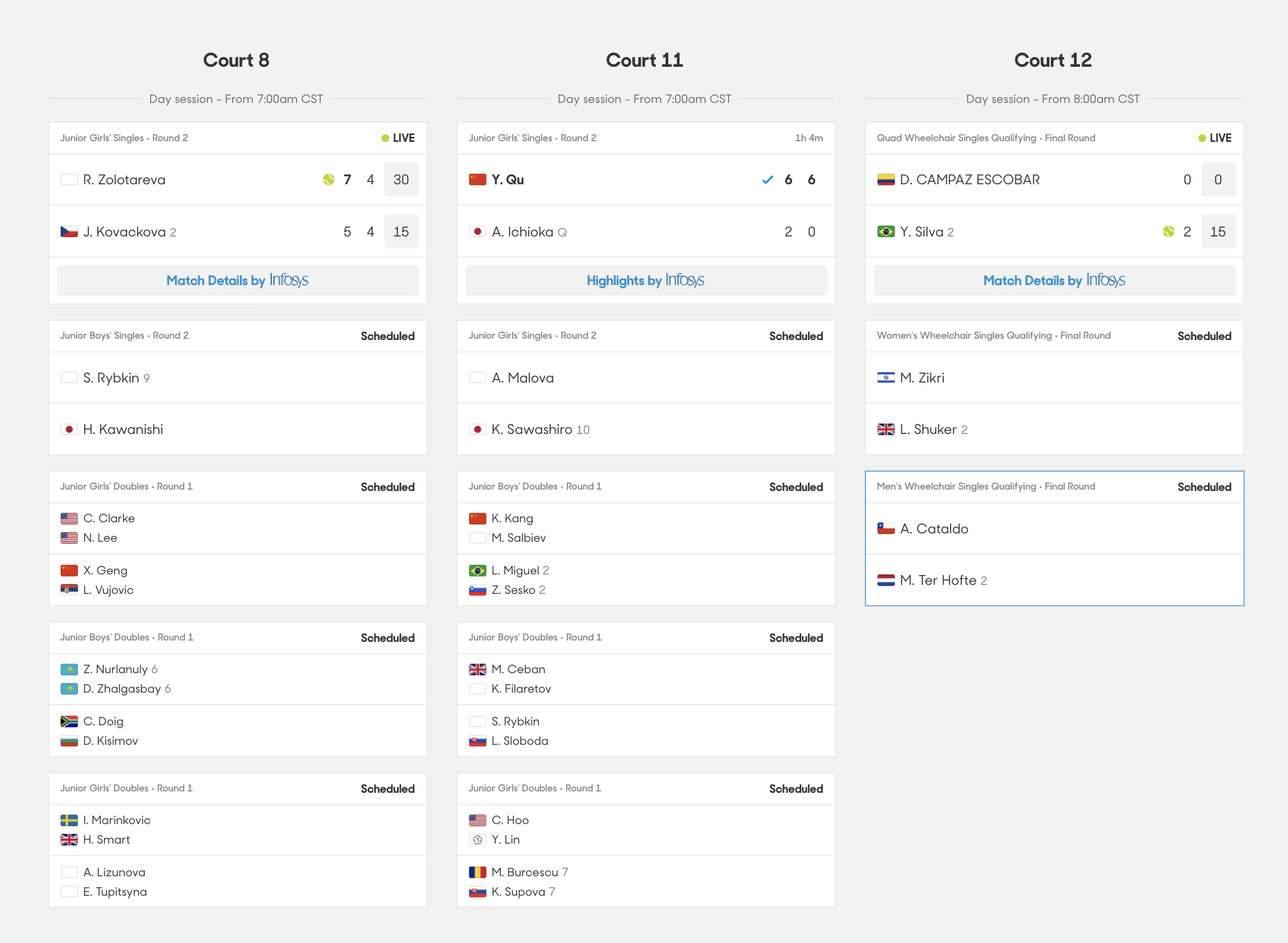Click the Court 11 heading
Image resolution: width=1288 pixels, height=943 pixels.
(x=644, y=60)
